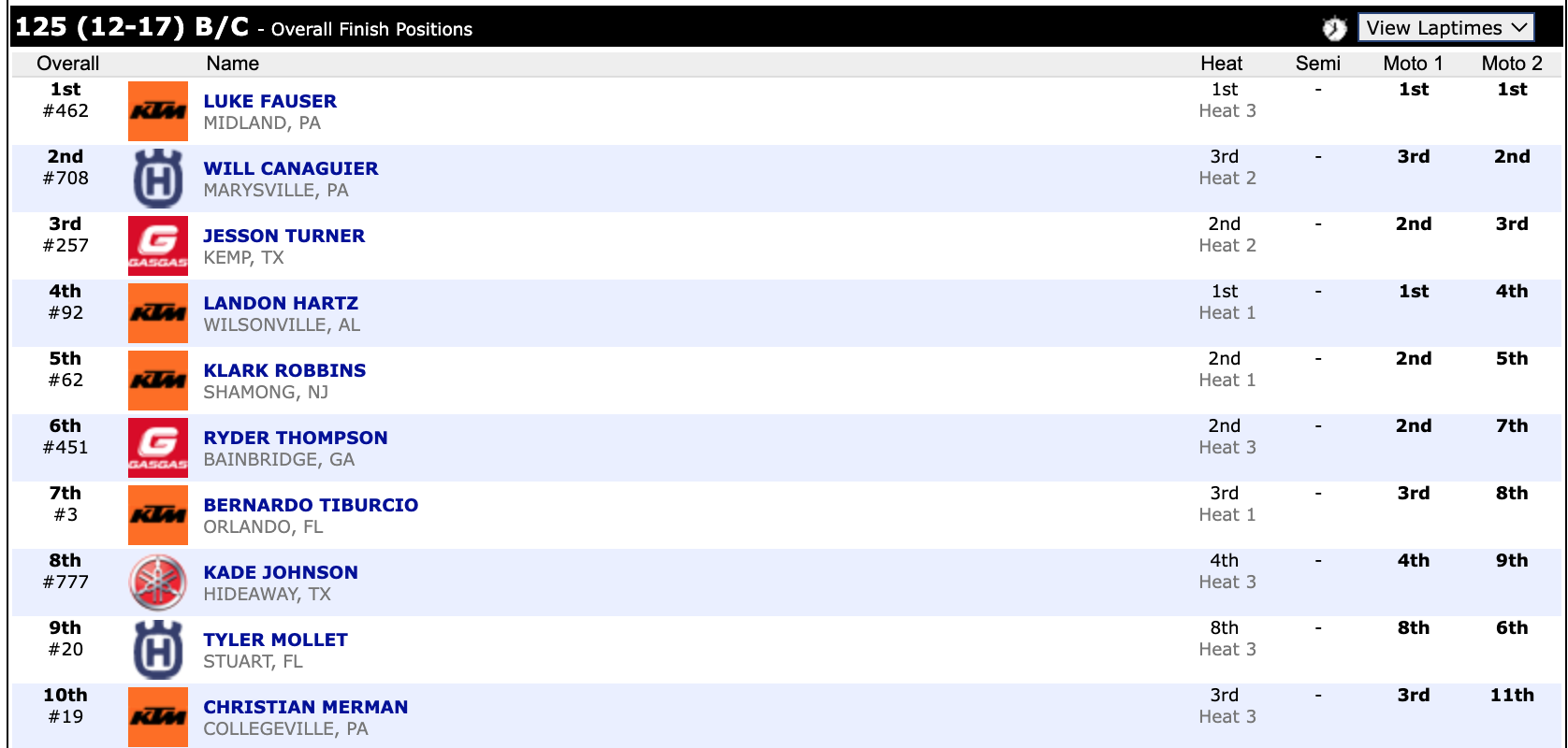
Task: Click the KTM logo next to Christian Merman
Action: (158, 717)
